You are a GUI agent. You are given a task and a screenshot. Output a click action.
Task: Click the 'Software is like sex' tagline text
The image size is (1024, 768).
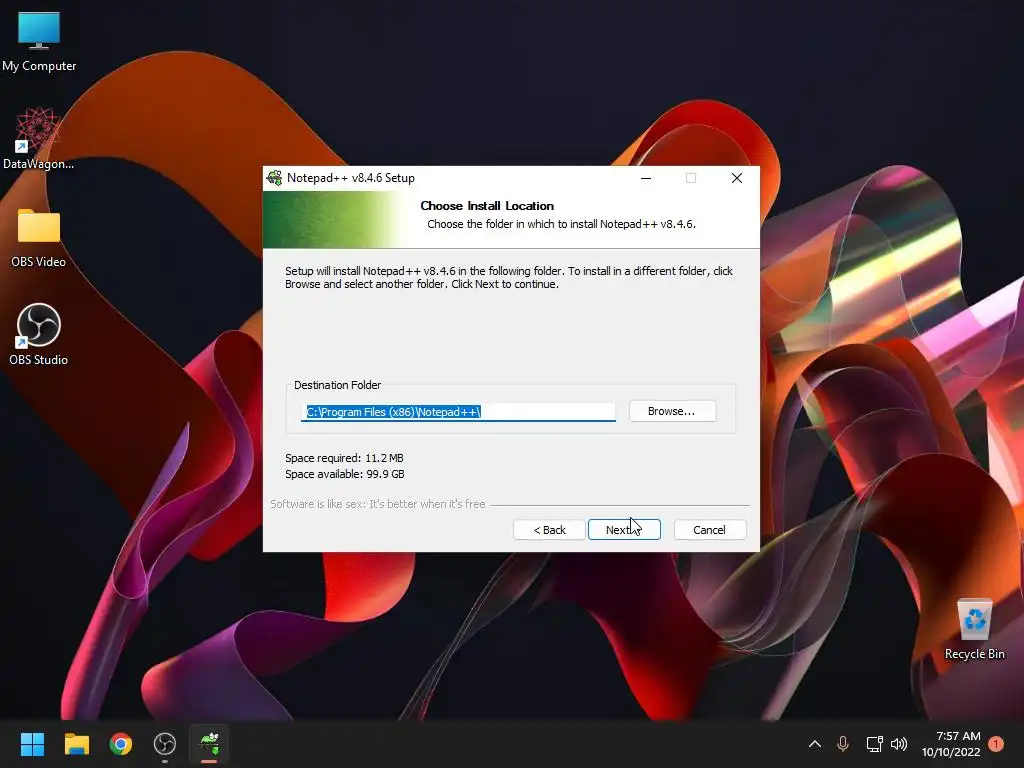point(377,504)
